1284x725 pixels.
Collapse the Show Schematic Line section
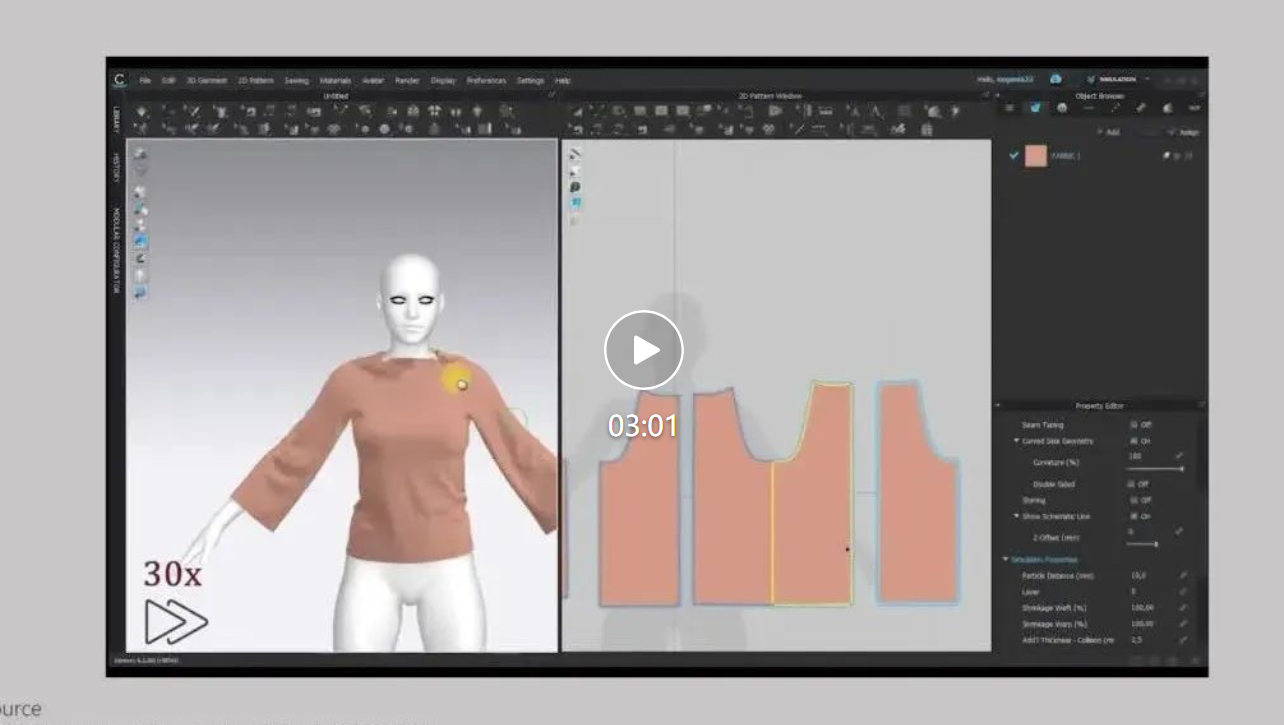(1016, 516)
